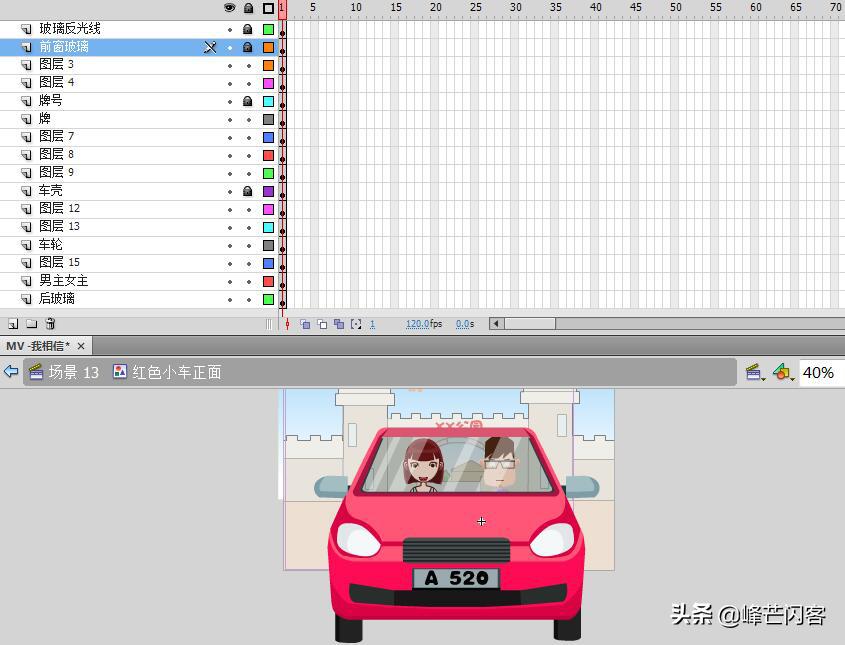
Task: Open the Edit Symbols dropdown
Action: (x=785, y=372)
